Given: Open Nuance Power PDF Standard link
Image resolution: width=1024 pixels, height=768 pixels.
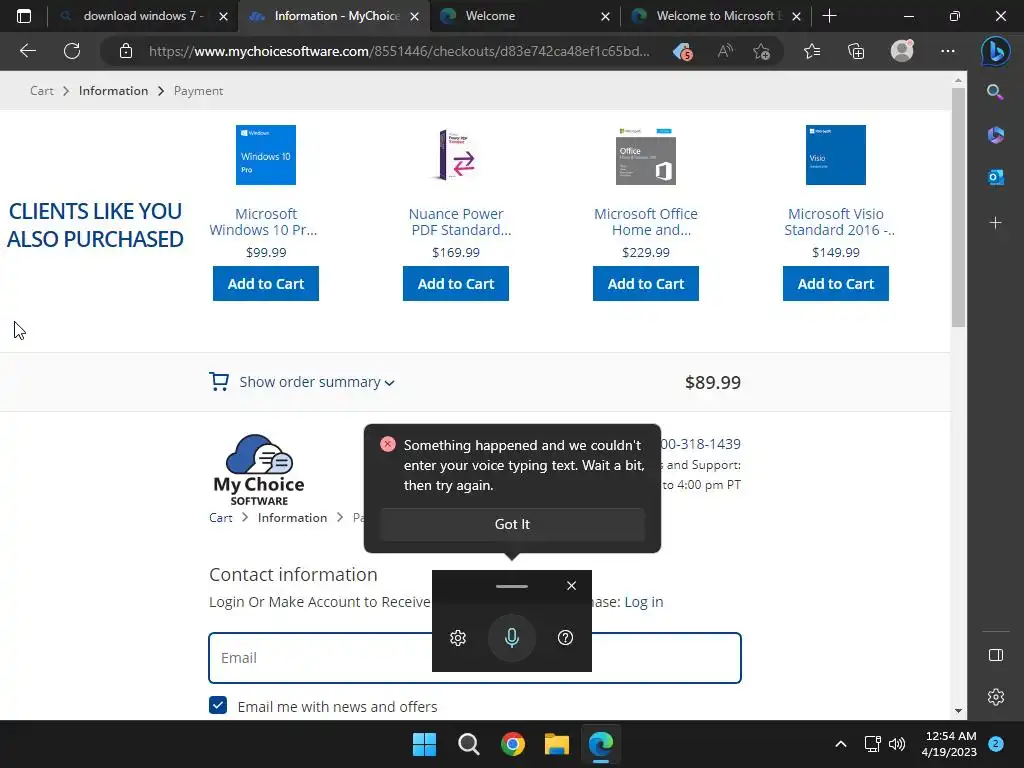Looking at the screenshot, I should [x=458, y=222].
